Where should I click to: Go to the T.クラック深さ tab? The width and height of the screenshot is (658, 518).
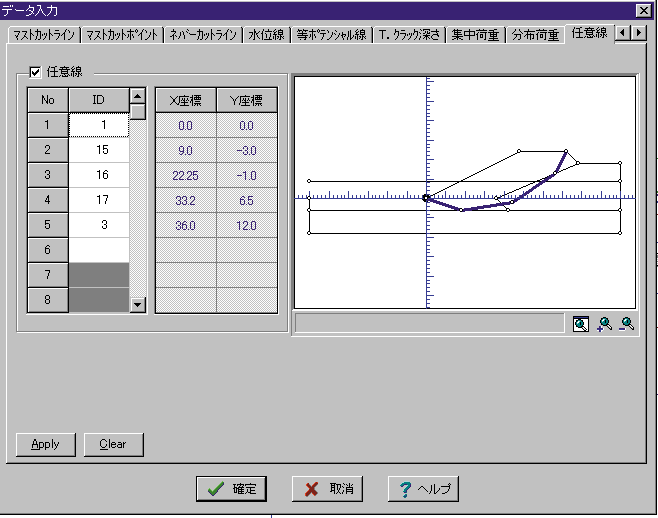(408, 34)
